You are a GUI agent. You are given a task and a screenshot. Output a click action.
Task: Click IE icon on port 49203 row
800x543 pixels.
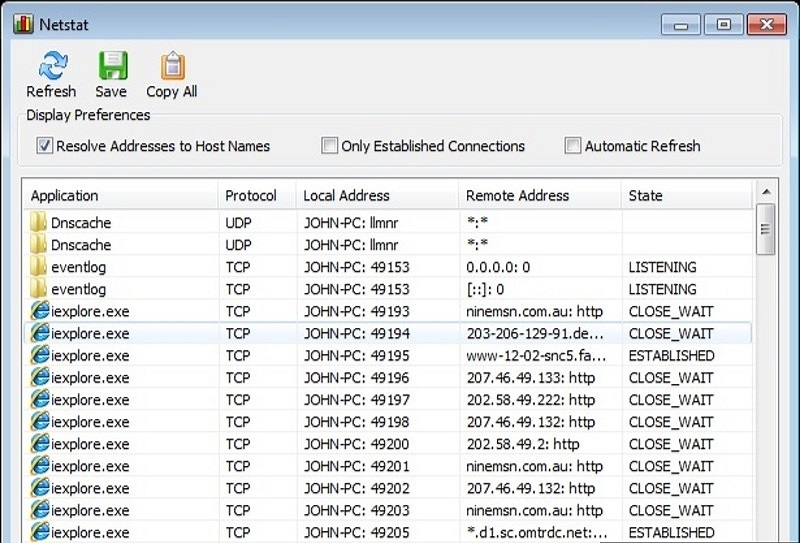pos(40,510)
